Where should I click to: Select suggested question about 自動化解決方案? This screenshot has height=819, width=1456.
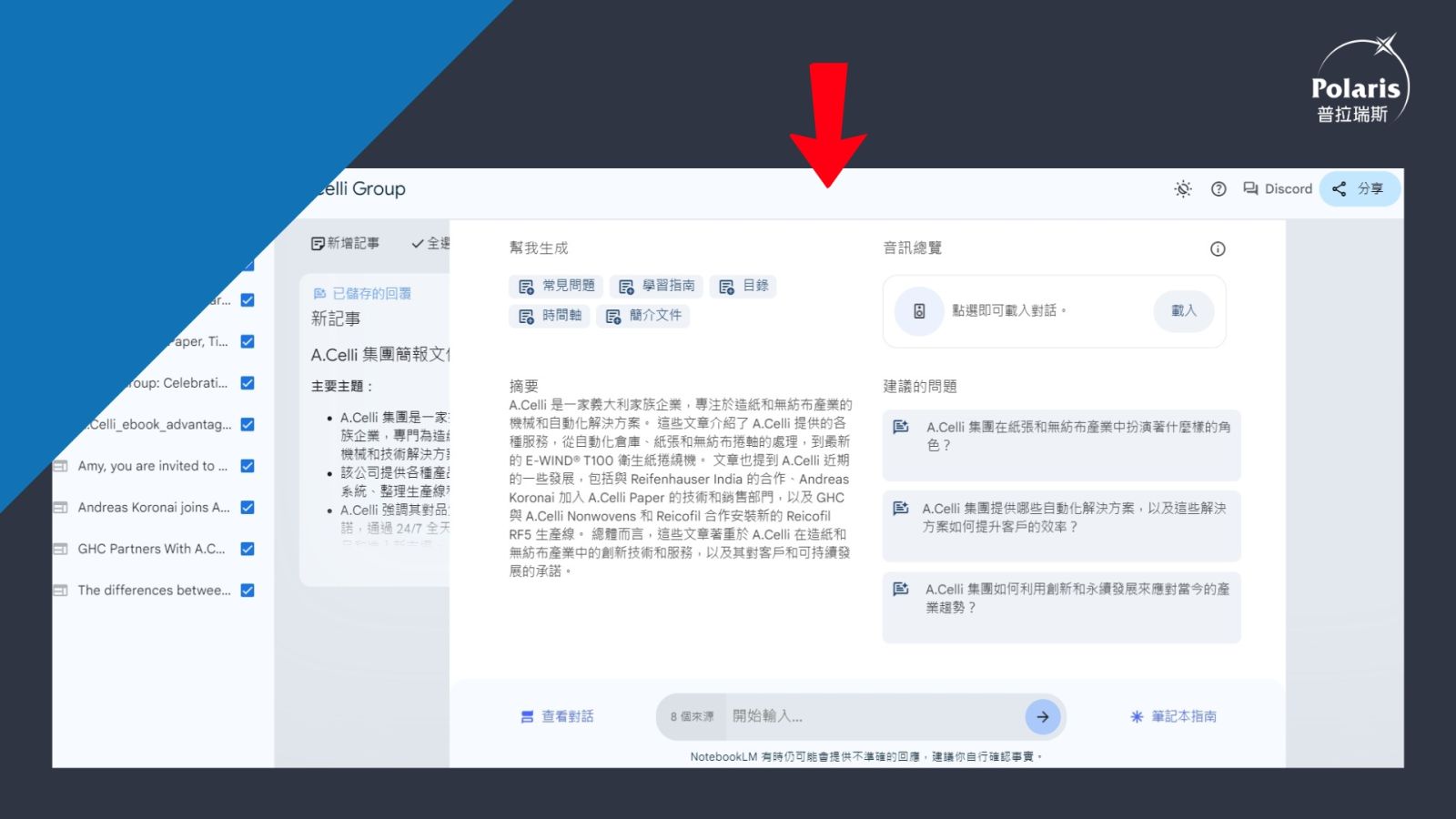1061,526
